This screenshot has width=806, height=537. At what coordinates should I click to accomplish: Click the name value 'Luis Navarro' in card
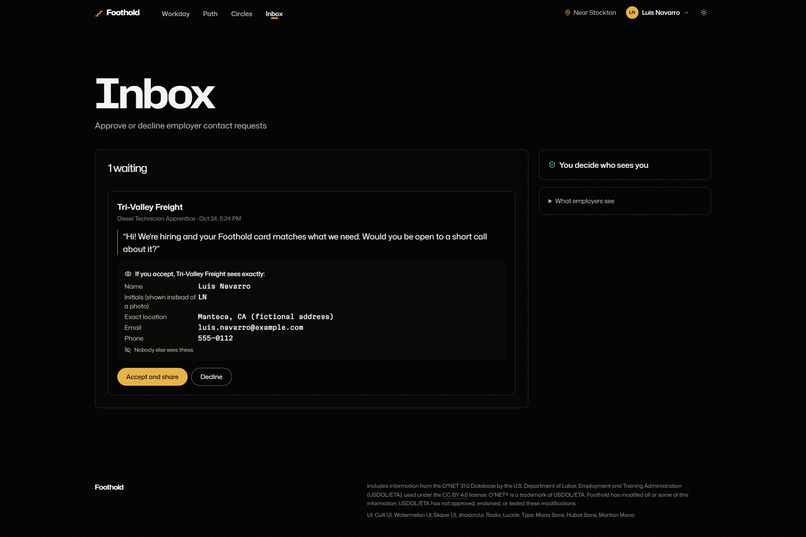(224, 286)
